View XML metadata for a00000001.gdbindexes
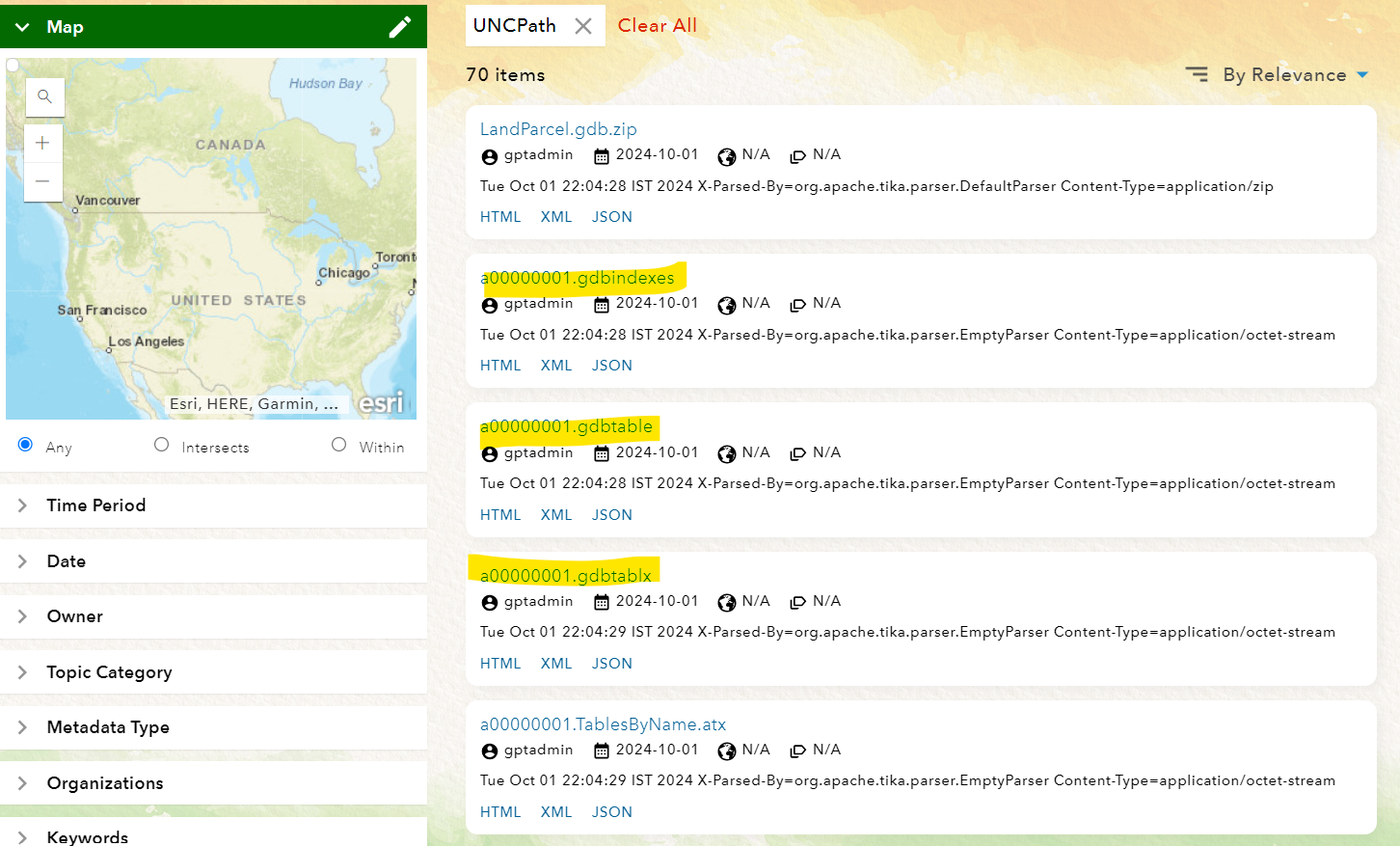Image resolution: width=1400 pixels, height=846 pixels. [556, 366]
